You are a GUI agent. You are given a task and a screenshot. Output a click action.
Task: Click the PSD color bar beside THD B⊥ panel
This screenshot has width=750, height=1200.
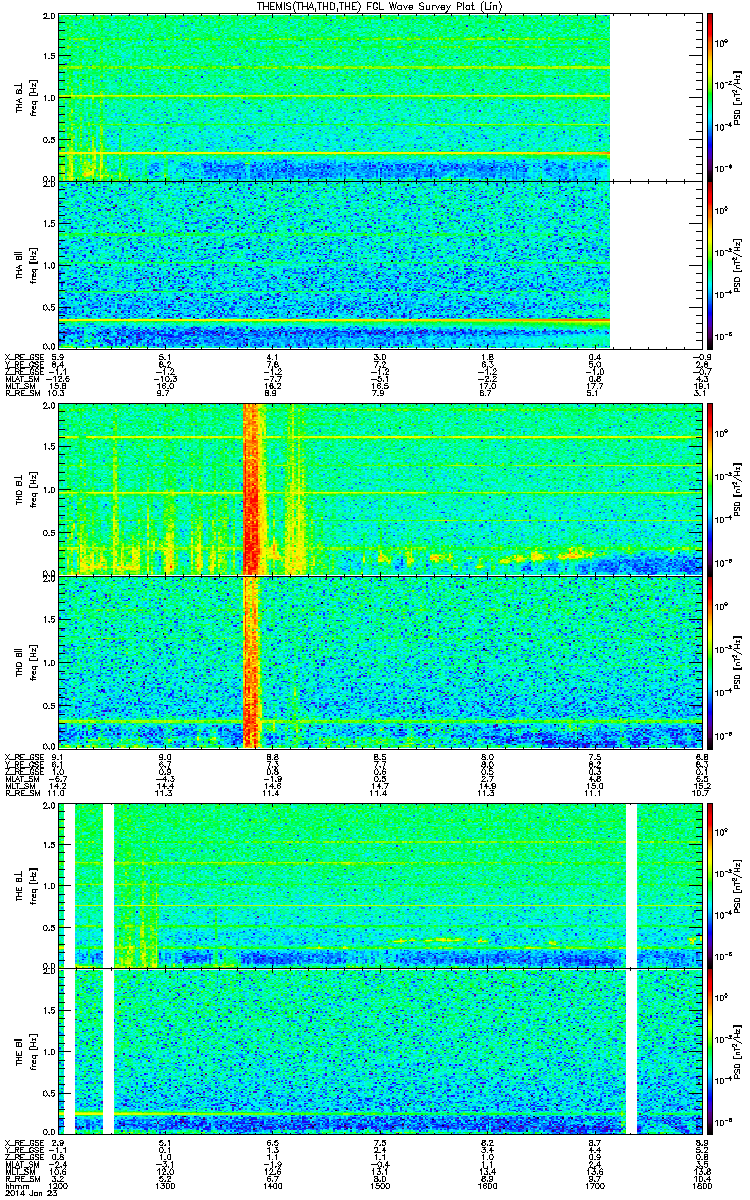click(x=709, y=487)
